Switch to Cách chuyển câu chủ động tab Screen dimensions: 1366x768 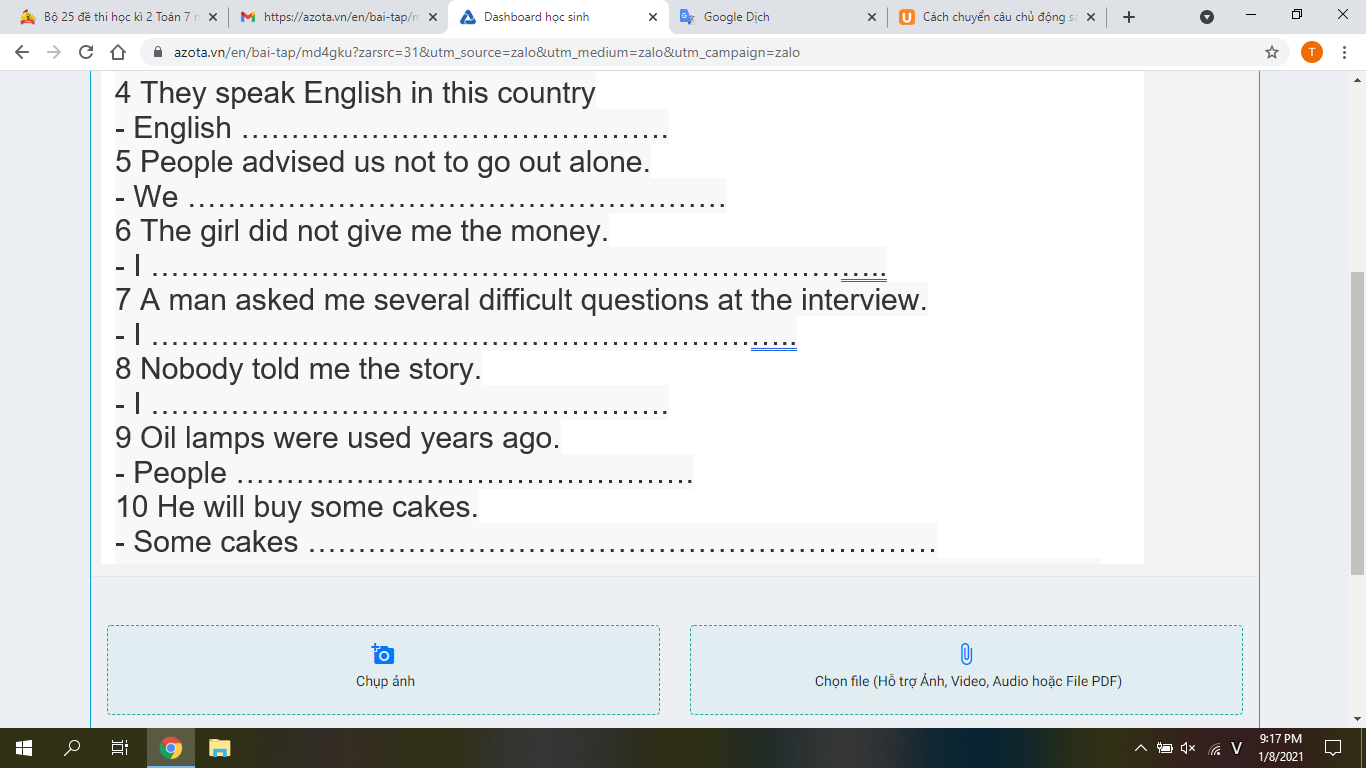(x=998, y=17)
